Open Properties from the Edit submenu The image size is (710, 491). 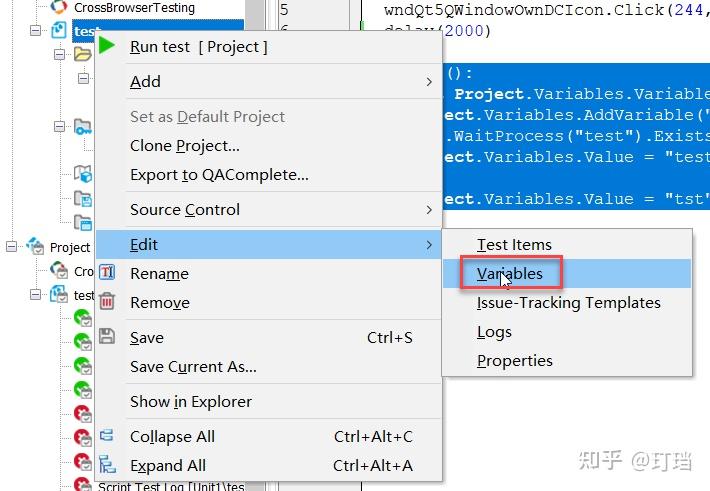click(x=514, y=360)
